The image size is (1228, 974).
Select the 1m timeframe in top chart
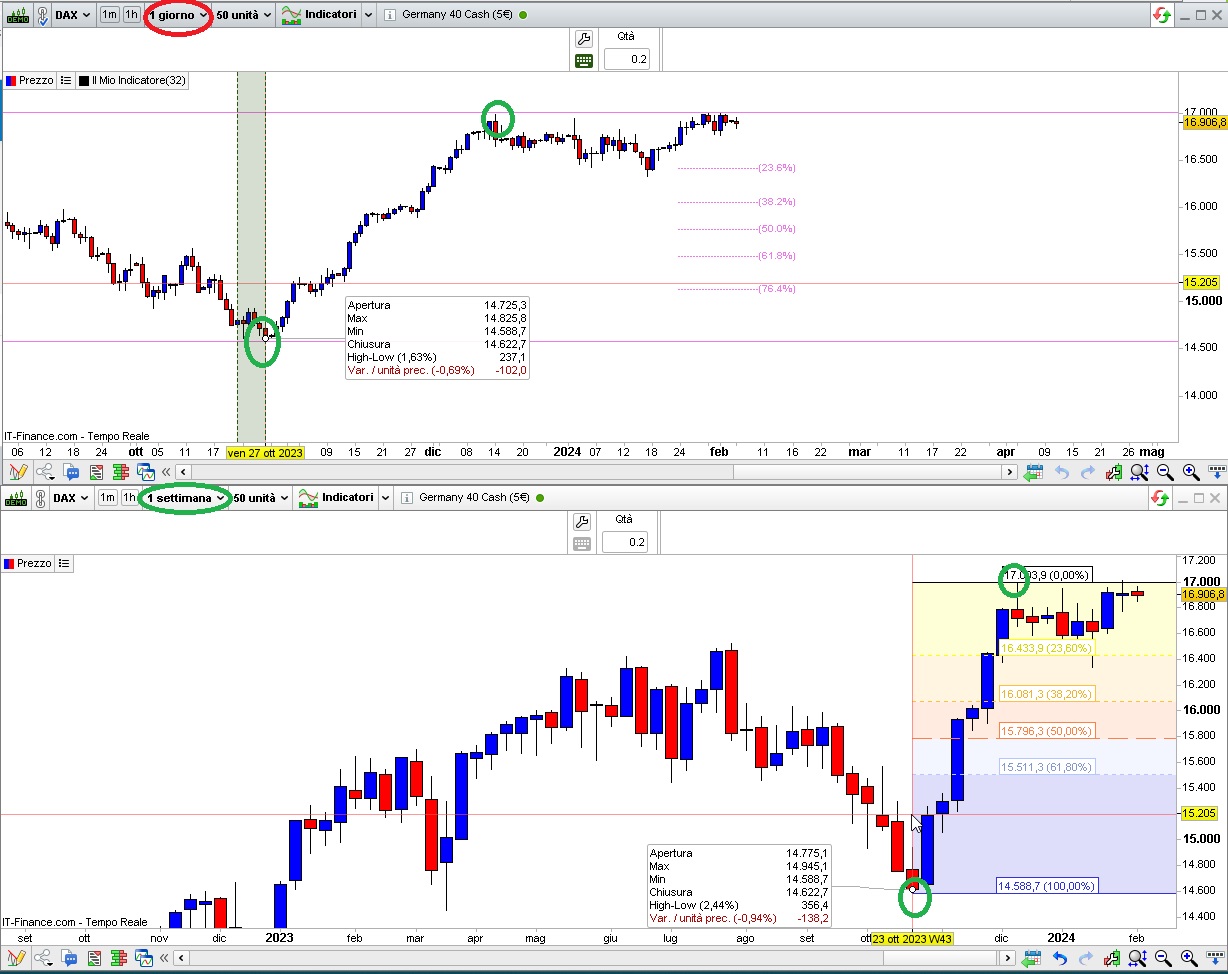(109, 15)
